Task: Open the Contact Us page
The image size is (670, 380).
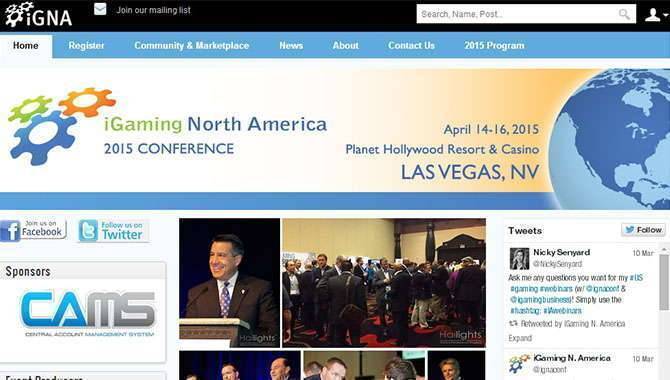Action: [x=411, y=45]
